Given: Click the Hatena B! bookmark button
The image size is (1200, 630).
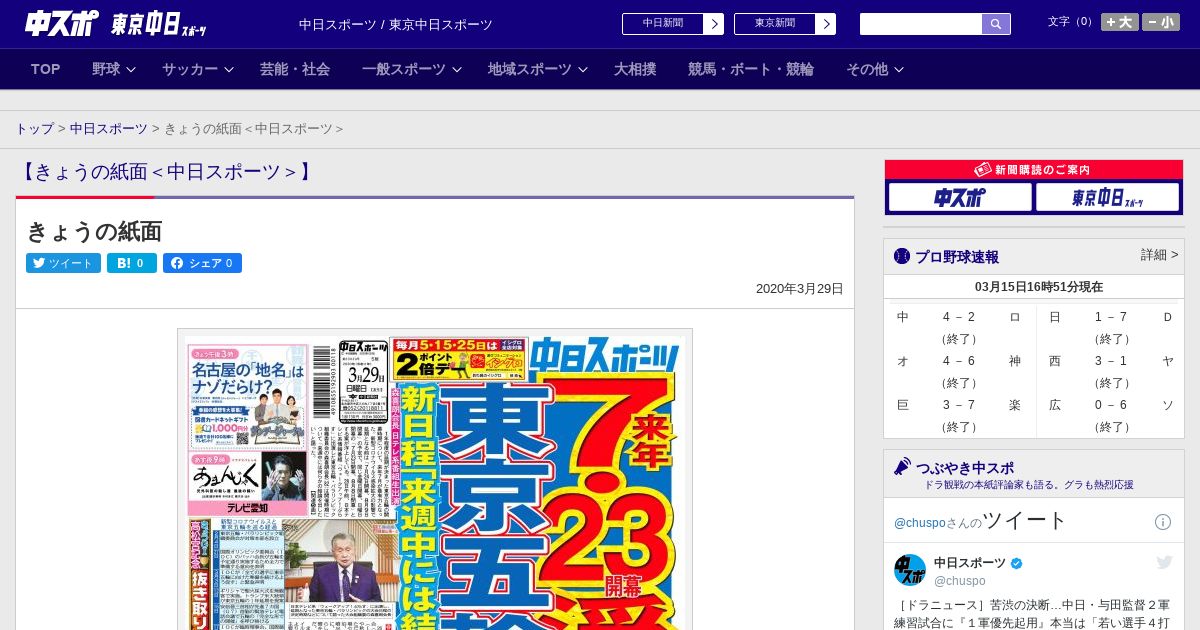Looking at the screenshot, I should [132, 263].
